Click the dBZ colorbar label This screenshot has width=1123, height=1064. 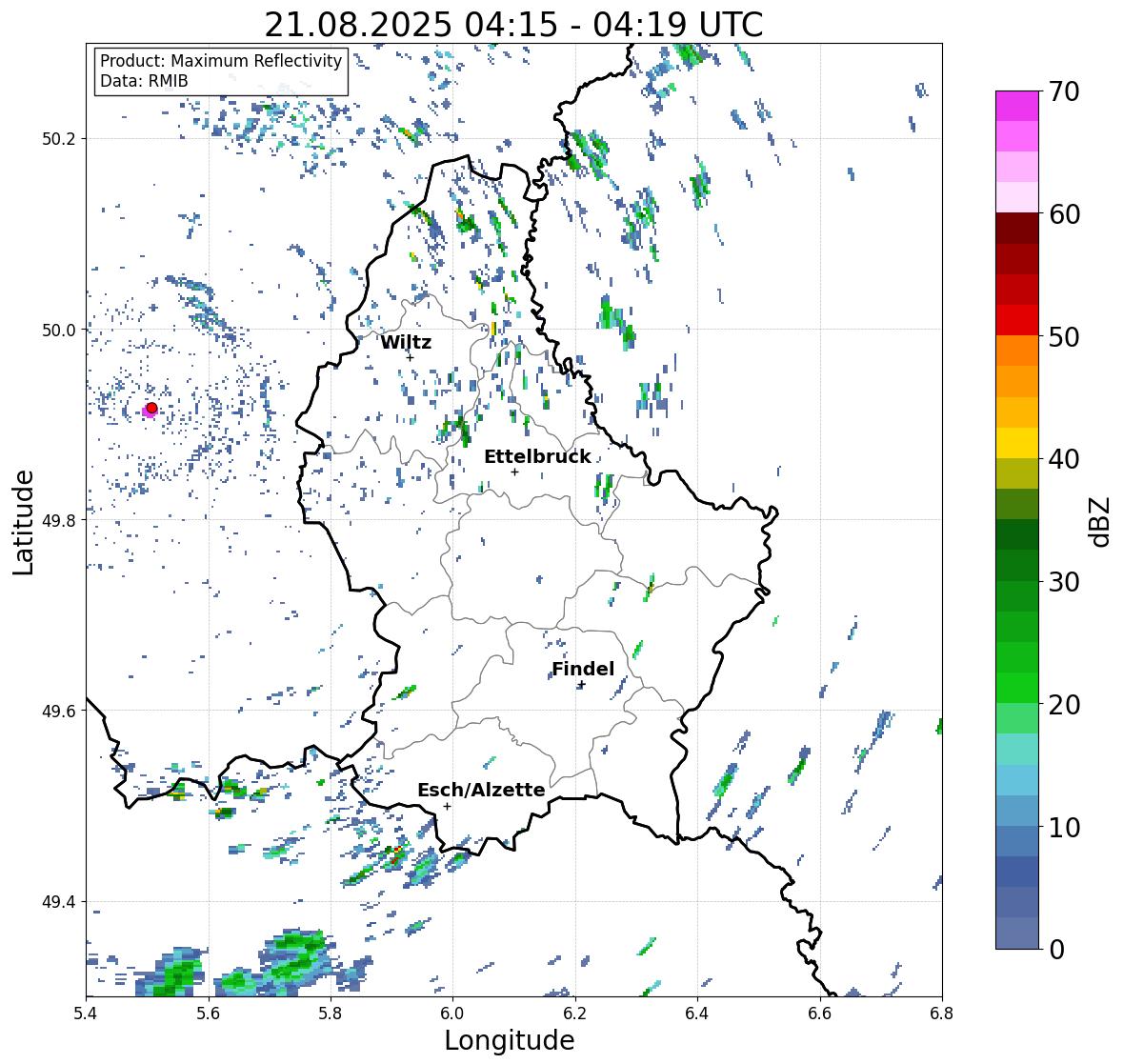1101,521
